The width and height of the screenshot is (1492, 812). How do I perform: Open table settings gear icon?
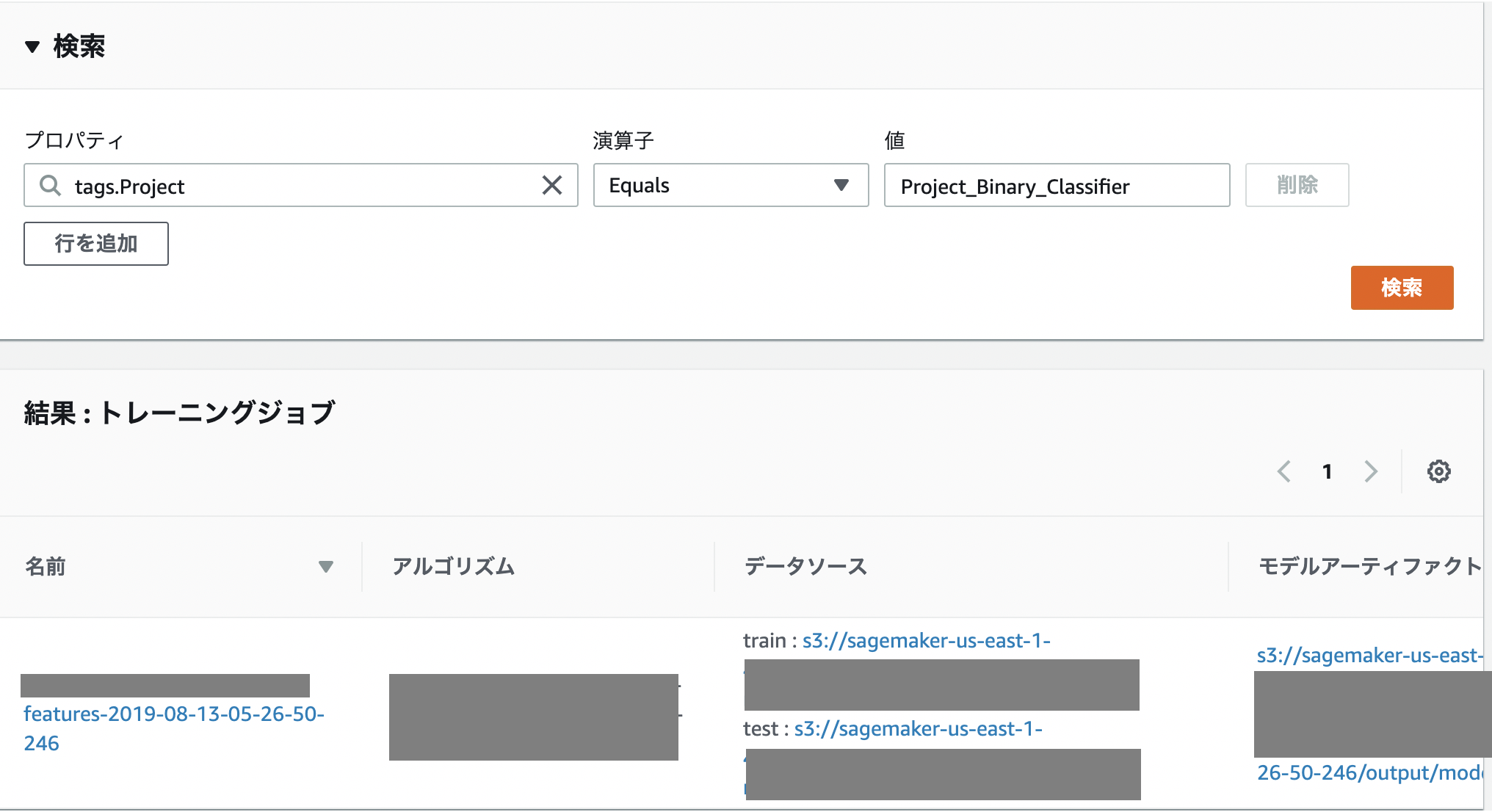1438,471
